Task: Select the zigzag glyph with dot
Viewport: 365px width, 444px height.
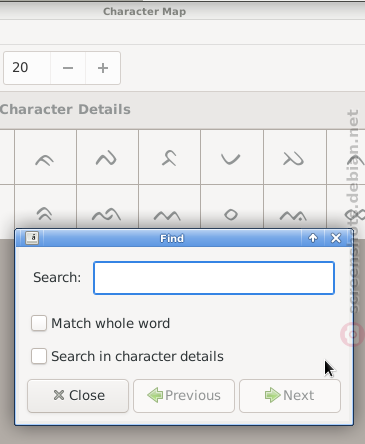Action: [295, 207]
